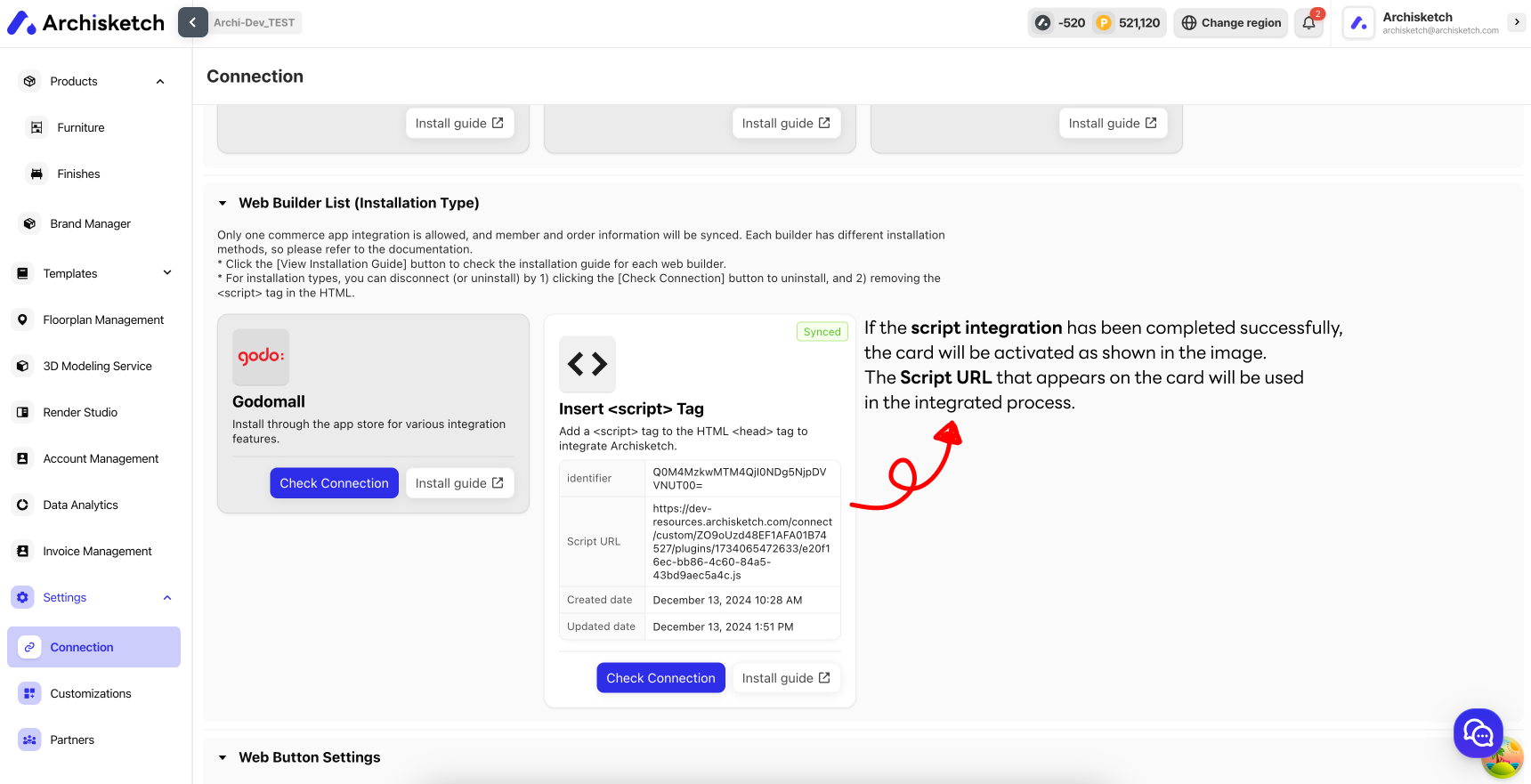Click Install guide on the Godomall card
Viewport: 1531px width, 784px height.
click(459, 483)
